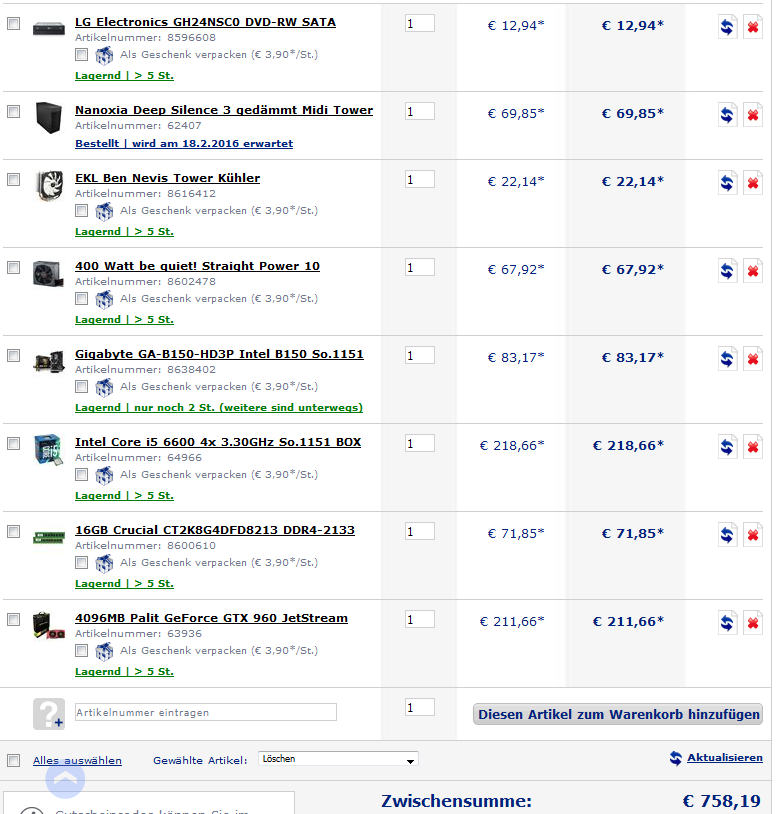777x814 pixels.
Task: Check the Alles auswählen checkbox
Action: pos(13,761)
